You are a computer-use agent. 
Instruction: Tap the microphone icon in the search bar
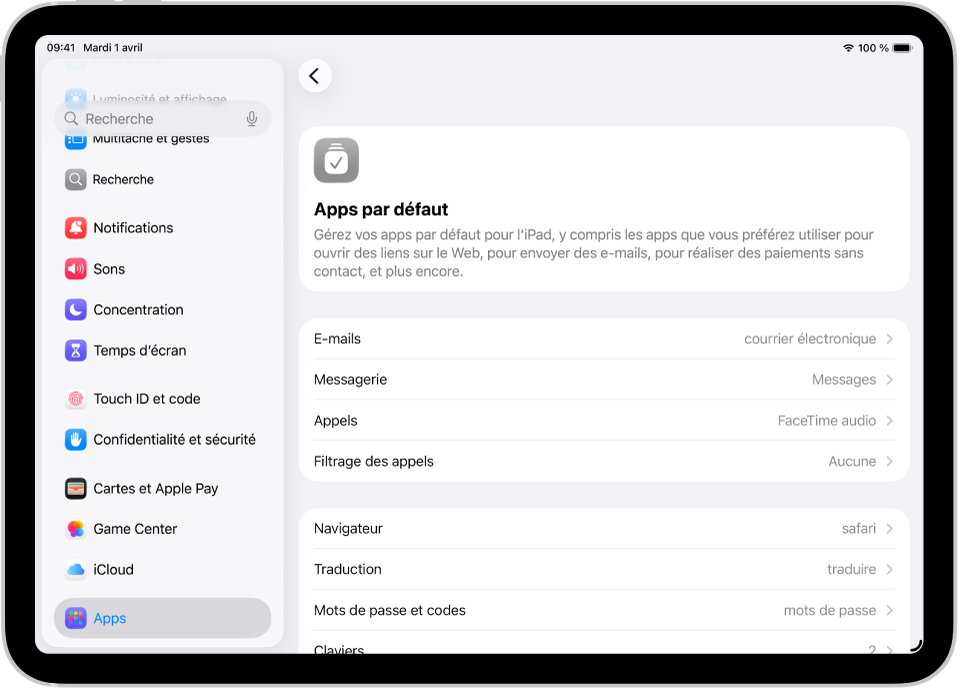(251, 118)
